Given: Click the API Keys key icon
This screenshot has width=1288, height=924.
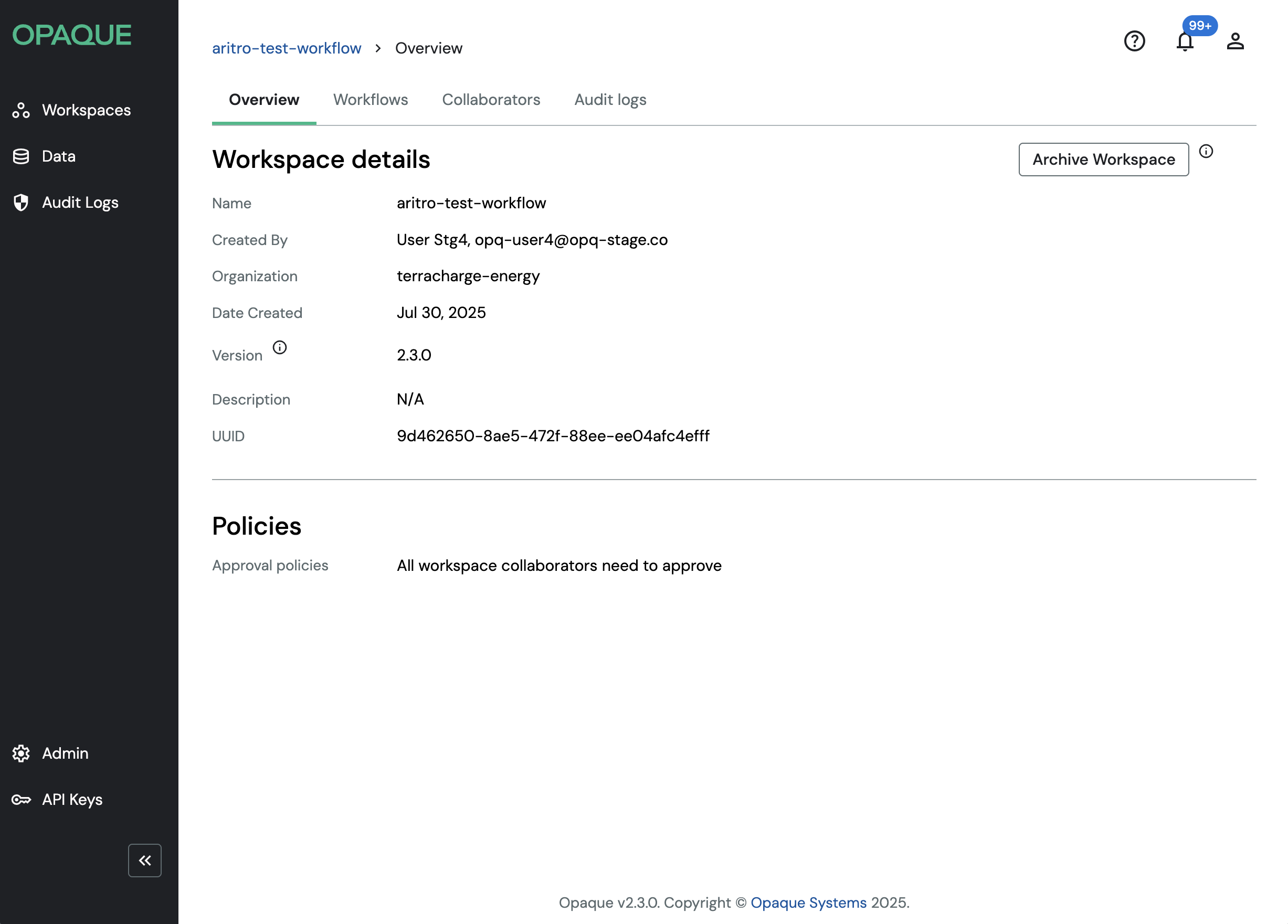Looking at the screenshot, I should [x=21, y=800].
